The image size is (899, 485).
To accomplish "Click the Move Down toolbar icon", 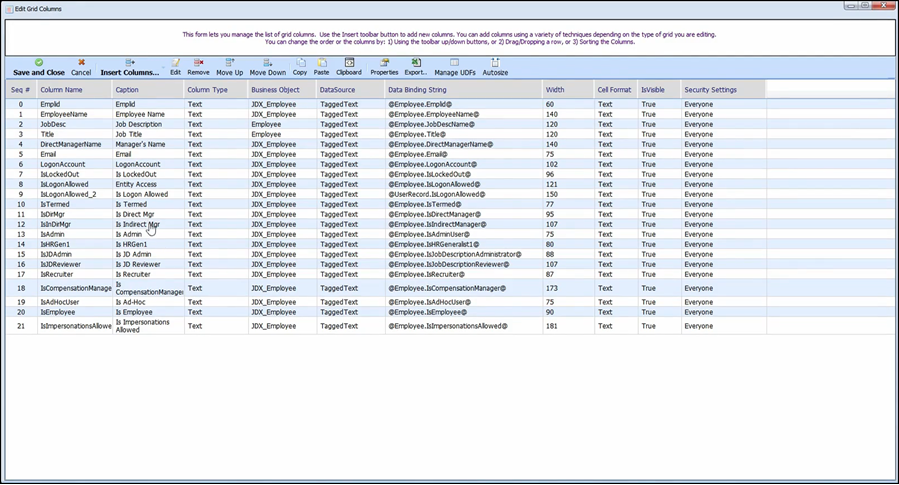I will pyautogui.click(x=267, y=67).
